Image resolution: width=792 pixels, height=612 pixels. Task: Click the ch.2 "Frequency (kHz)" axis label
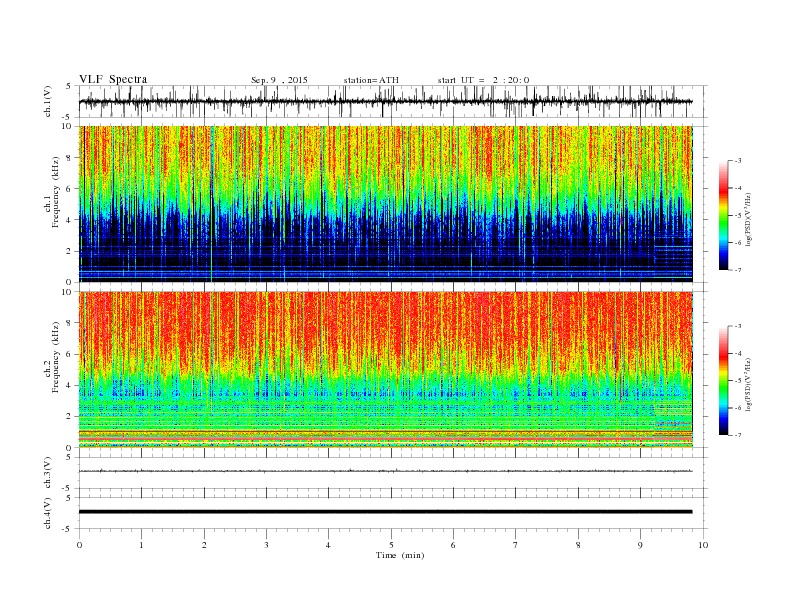56,357
